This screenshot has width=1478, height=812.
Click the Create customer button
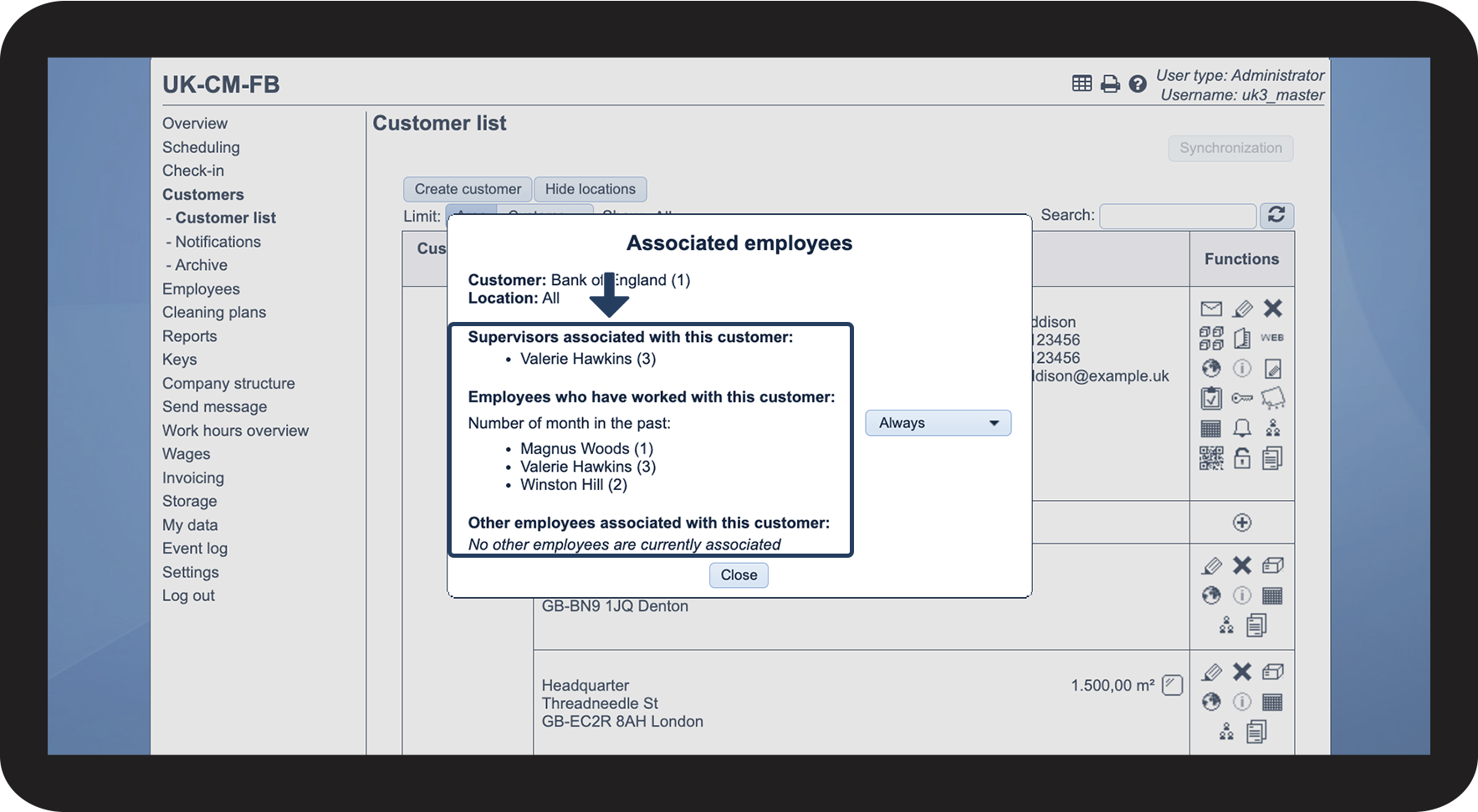click(468, 189)
